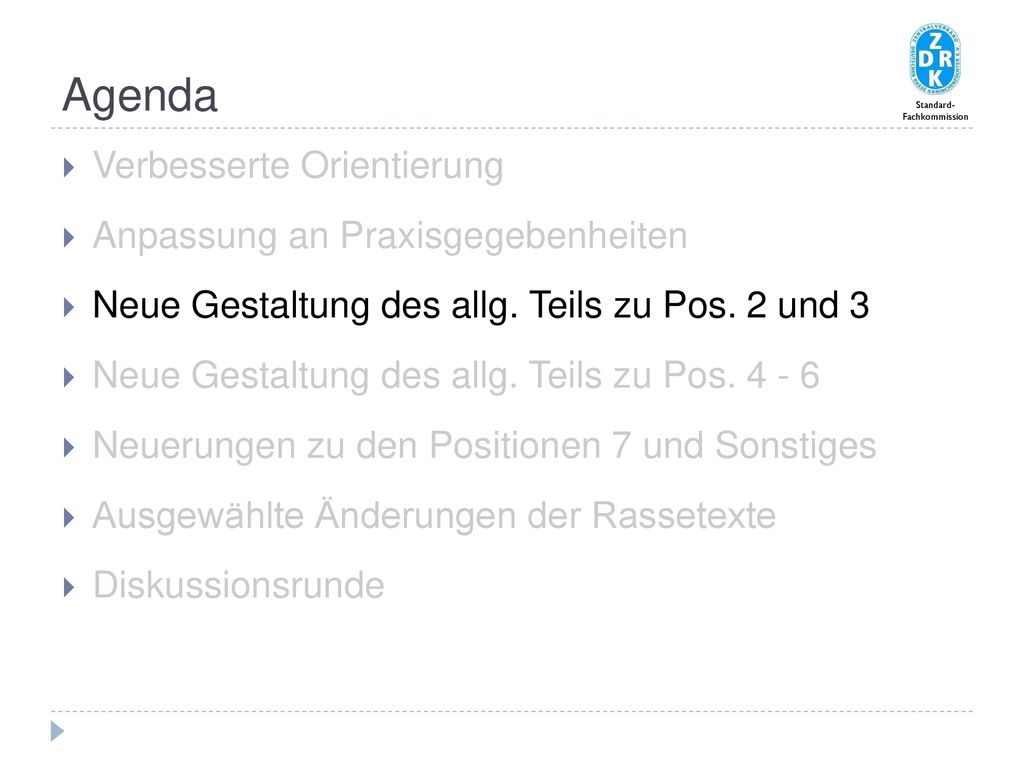
Task: Select Neue Gestaltung des allg. Teils Pos. 4 - 6
Action: click(x=456, y=376)
